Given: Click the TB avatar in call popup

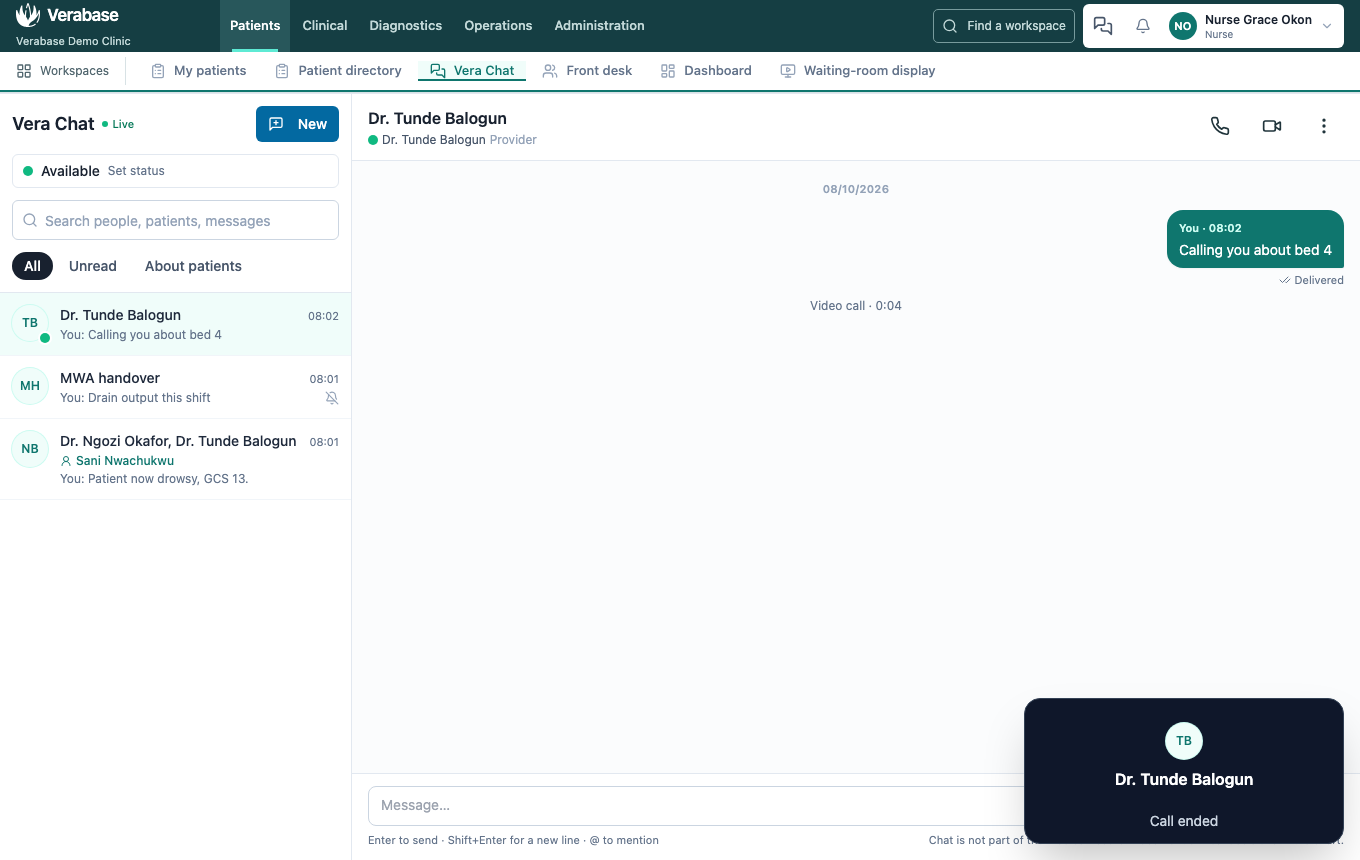Looking at the screenshot, I should [x=1184, y=741].
